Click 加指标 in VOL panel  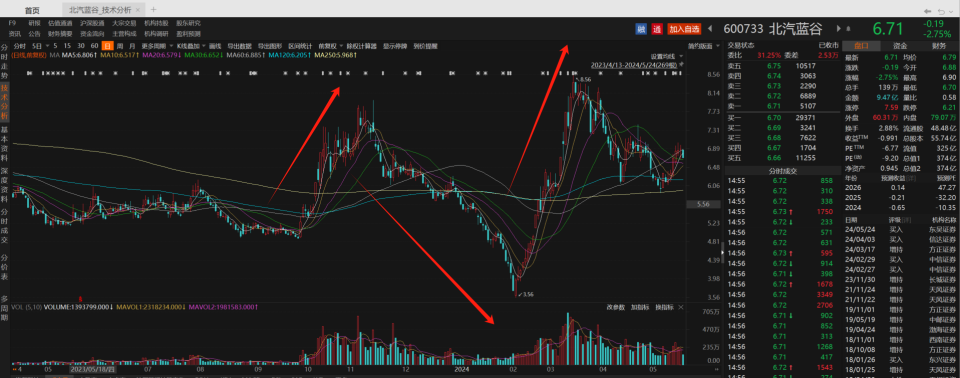pos(640,307)
